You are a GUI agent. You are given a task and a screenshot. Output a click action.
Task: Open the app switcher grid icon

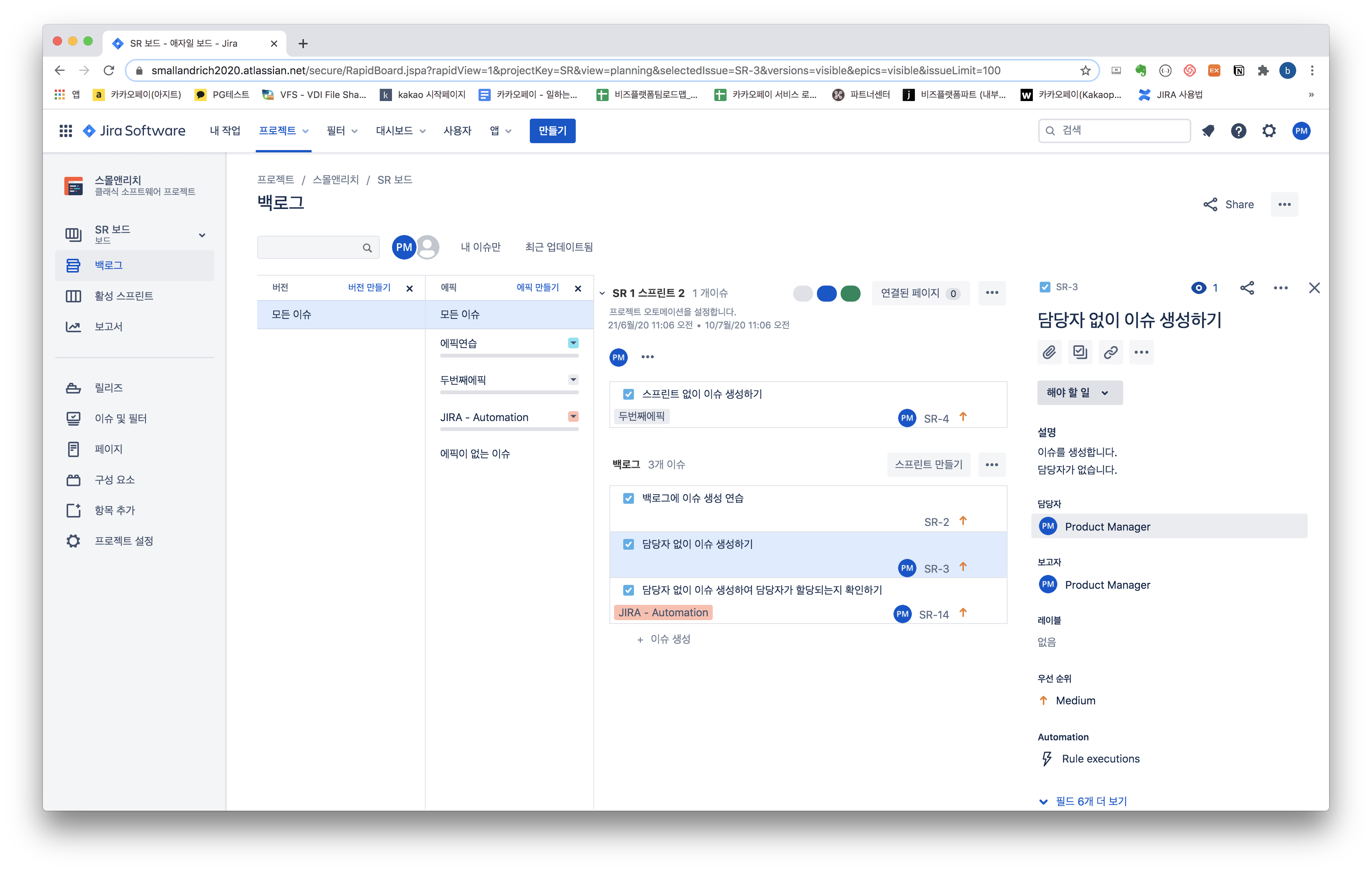click(65, 131)
